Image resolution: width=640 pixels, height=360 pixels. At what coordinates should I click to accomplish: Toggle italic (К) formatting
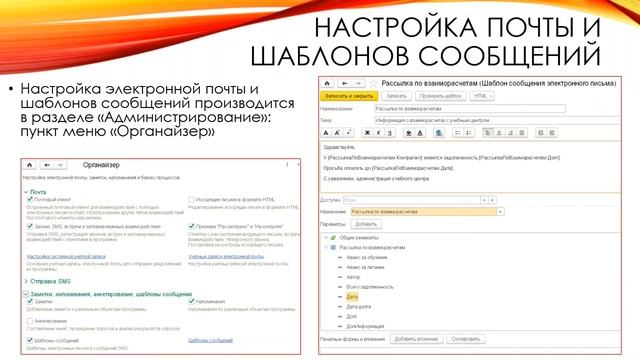(378, 133)
